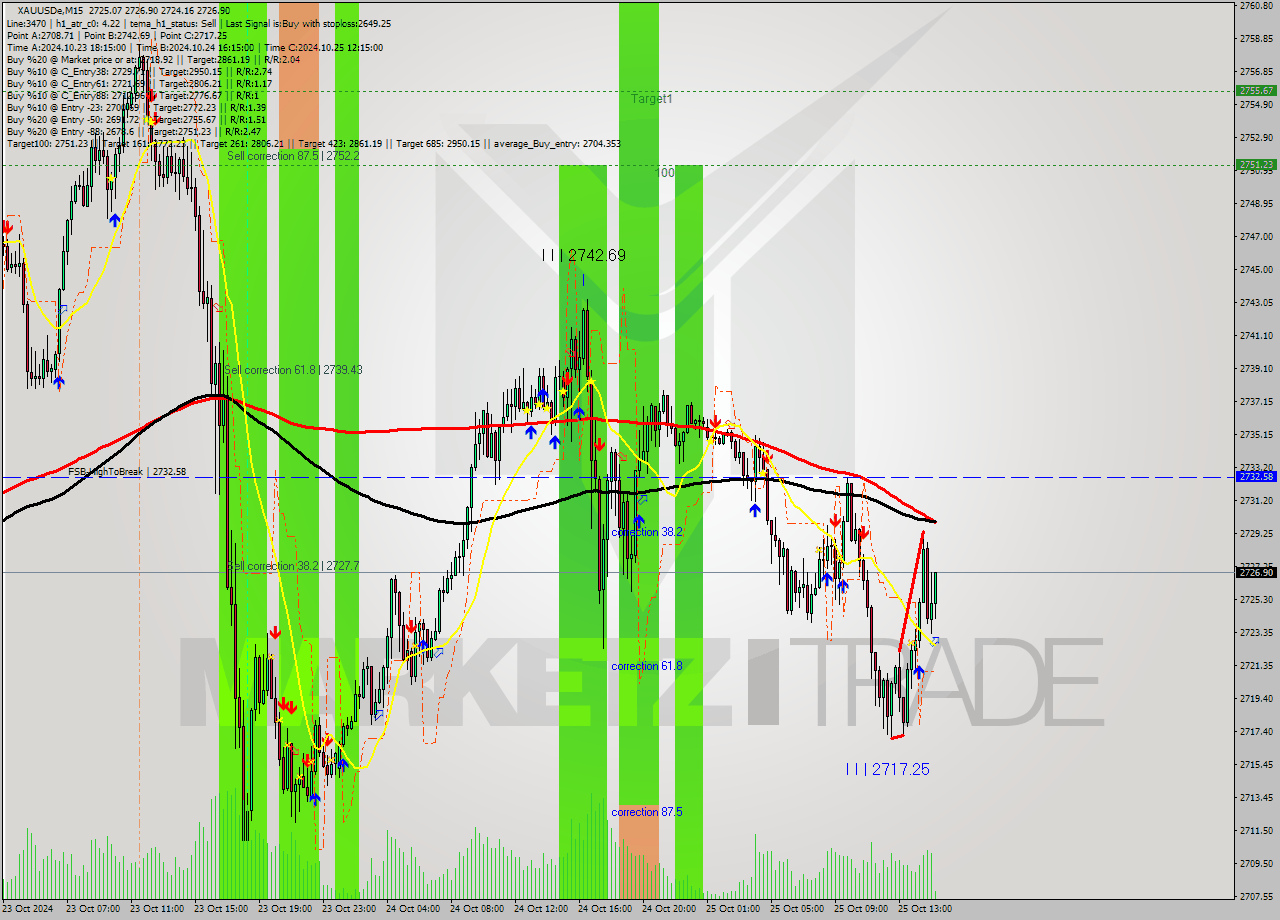Click the '100' level label
This screenshot has width=1280, height=920.
[x=665, y=173]
